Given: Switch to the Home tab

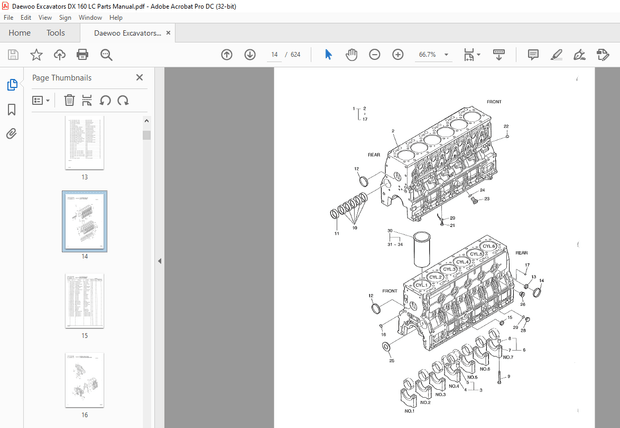Looking at the screenshot, I should tap(19, 33).
